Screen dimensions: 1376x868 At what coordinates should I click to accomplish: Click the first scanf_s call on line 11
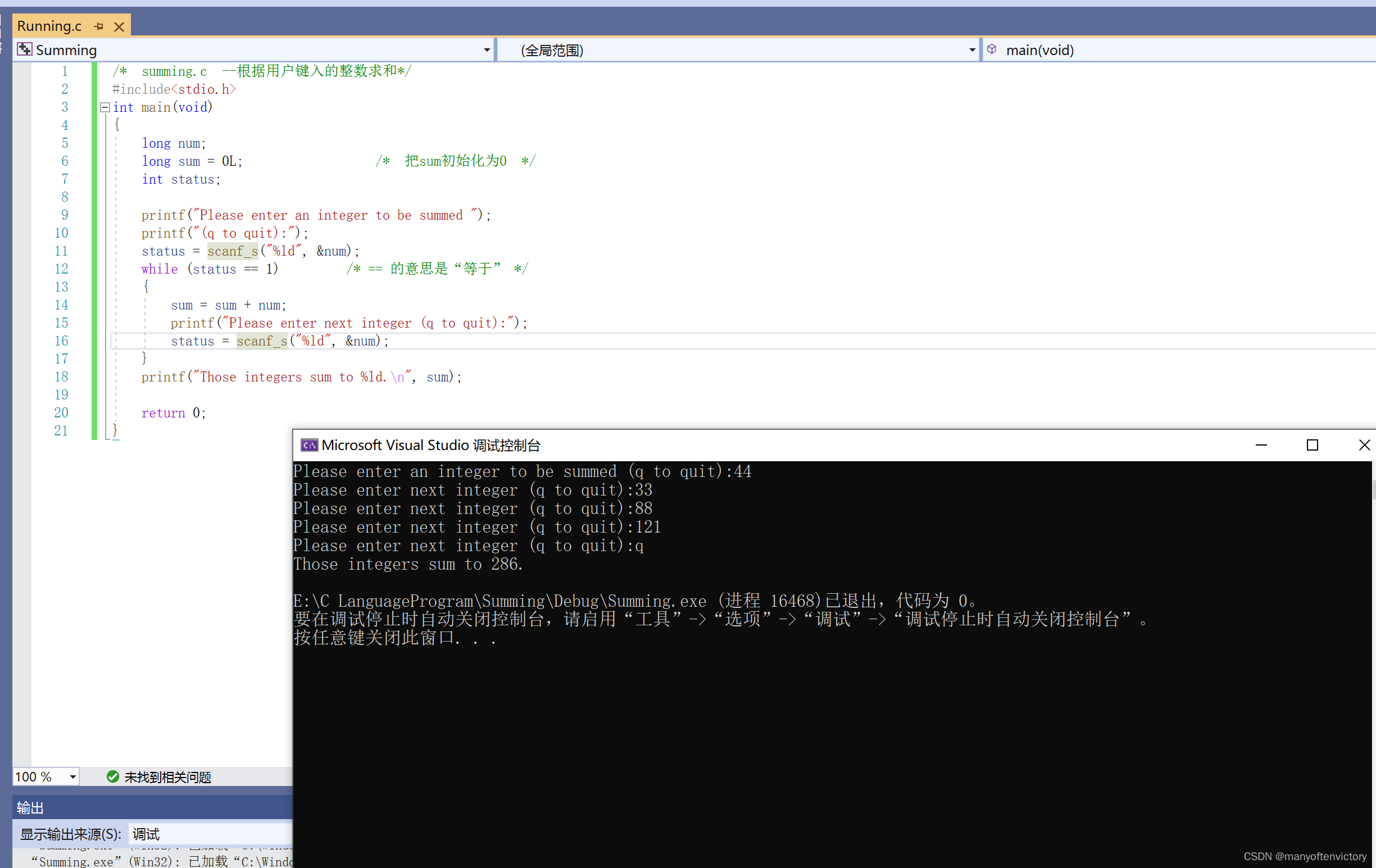click(233, 251)
